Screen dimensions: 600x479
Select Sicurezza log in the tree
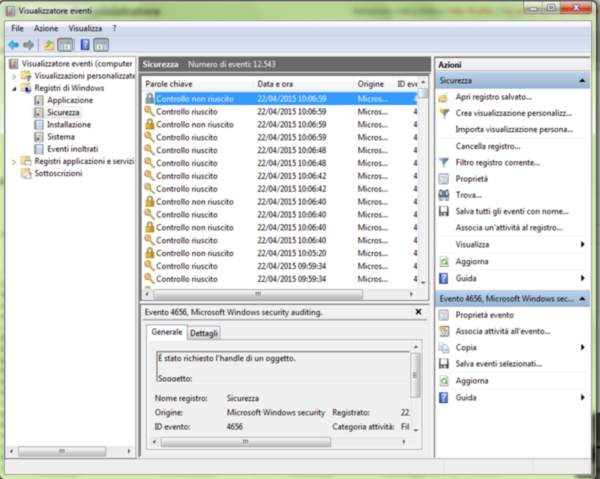coord(63,112)
